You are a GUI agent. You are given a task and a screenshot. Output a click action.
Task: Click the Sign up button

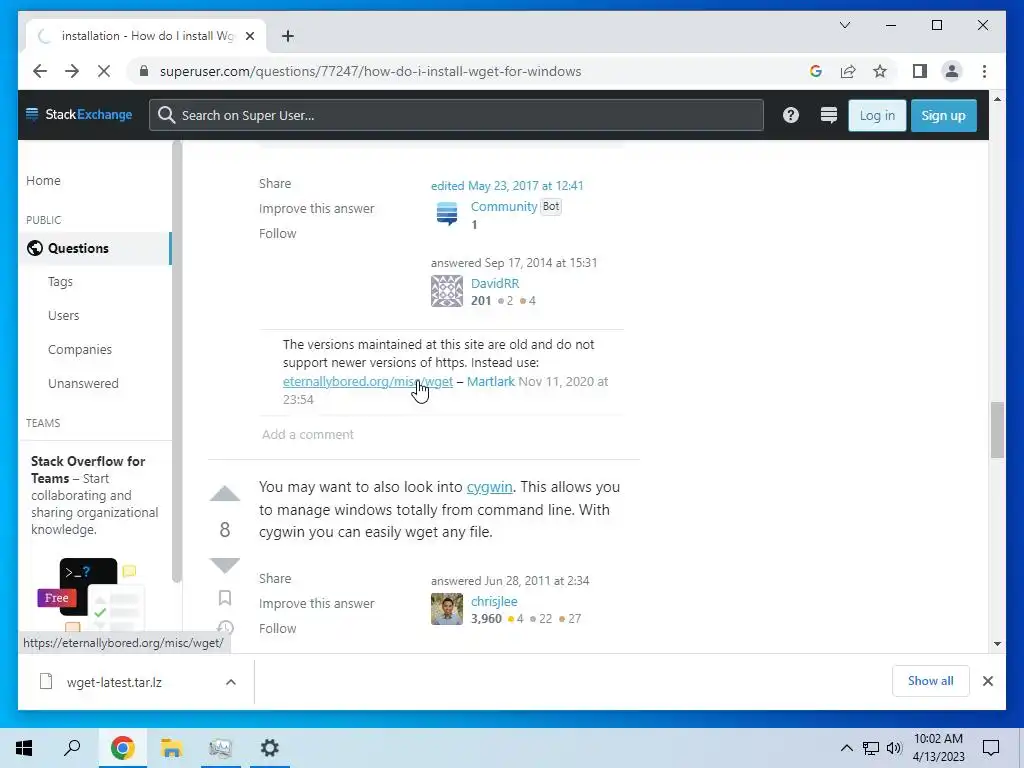(943, 116)
